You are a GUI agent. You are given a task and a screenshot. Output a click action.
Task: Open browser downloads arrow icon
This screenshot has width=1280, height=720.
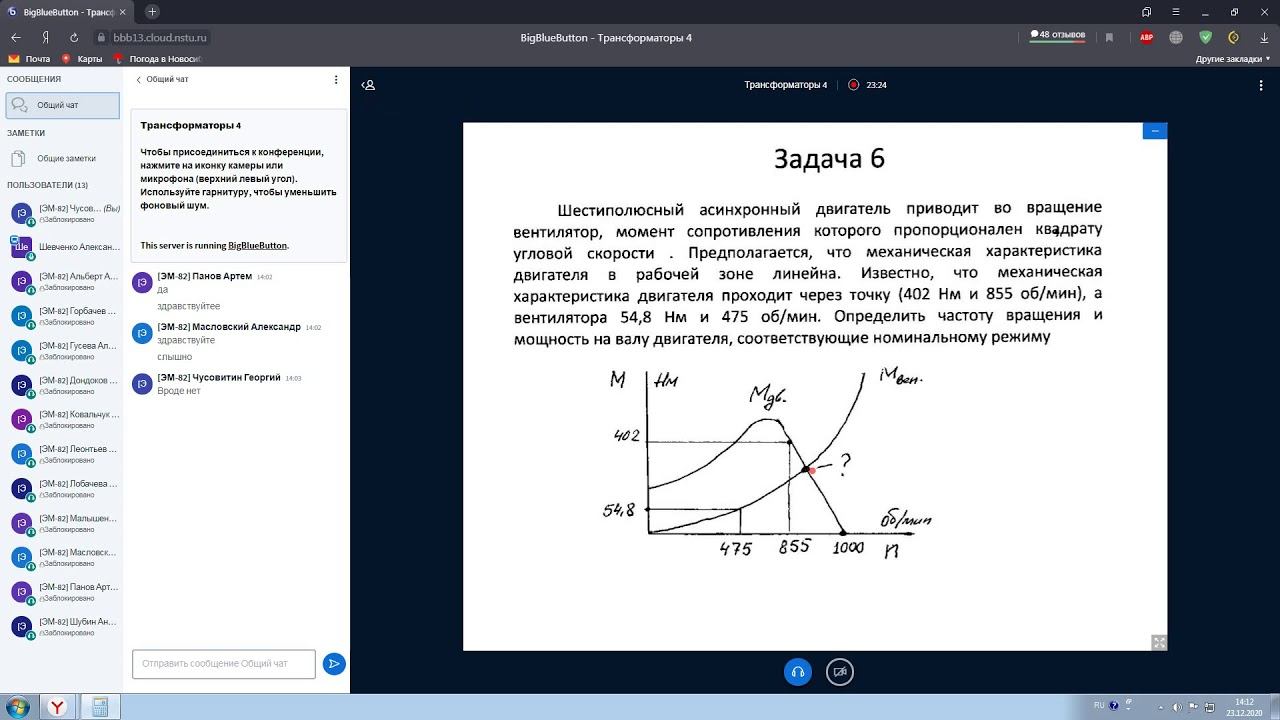coord(1263,37)
